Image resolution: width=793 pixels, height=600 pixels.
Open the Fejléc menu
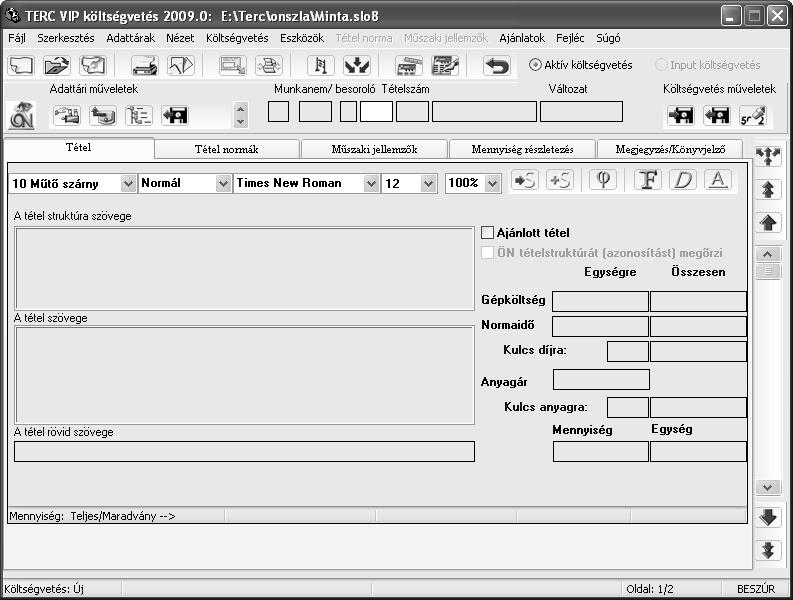tap(570, 38)
